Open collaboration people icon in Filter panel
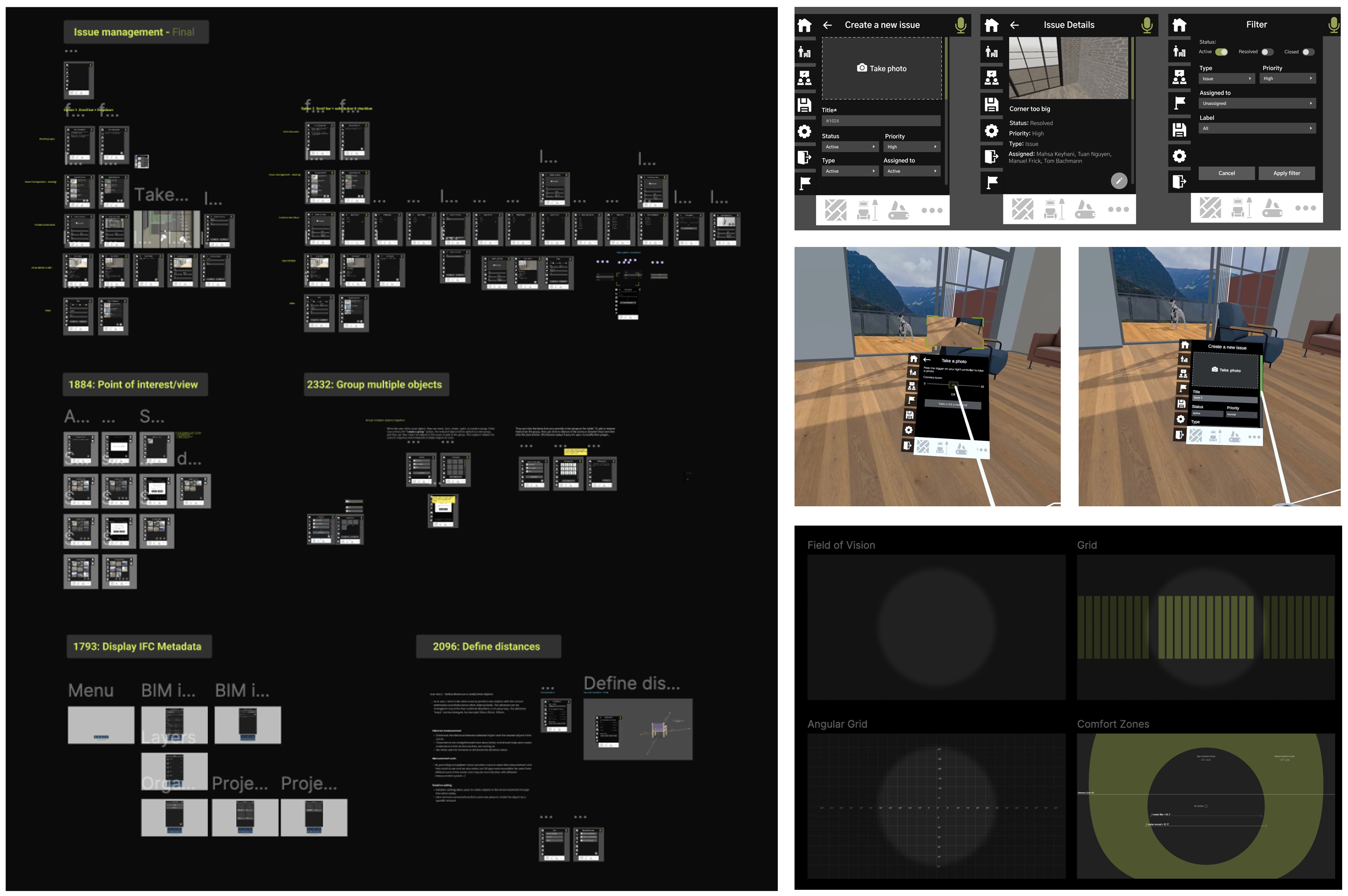 (1179, 78)
